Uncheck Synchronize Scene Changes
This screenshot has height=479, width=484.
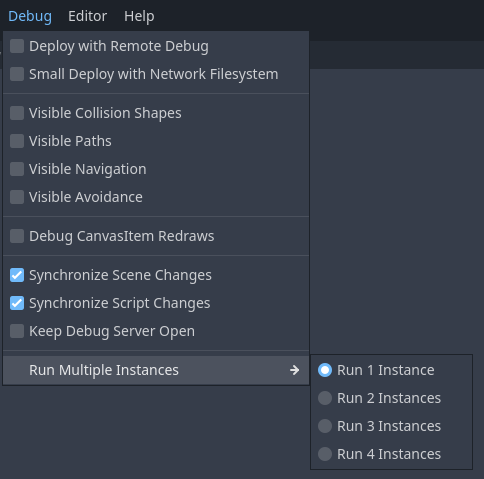156,275
